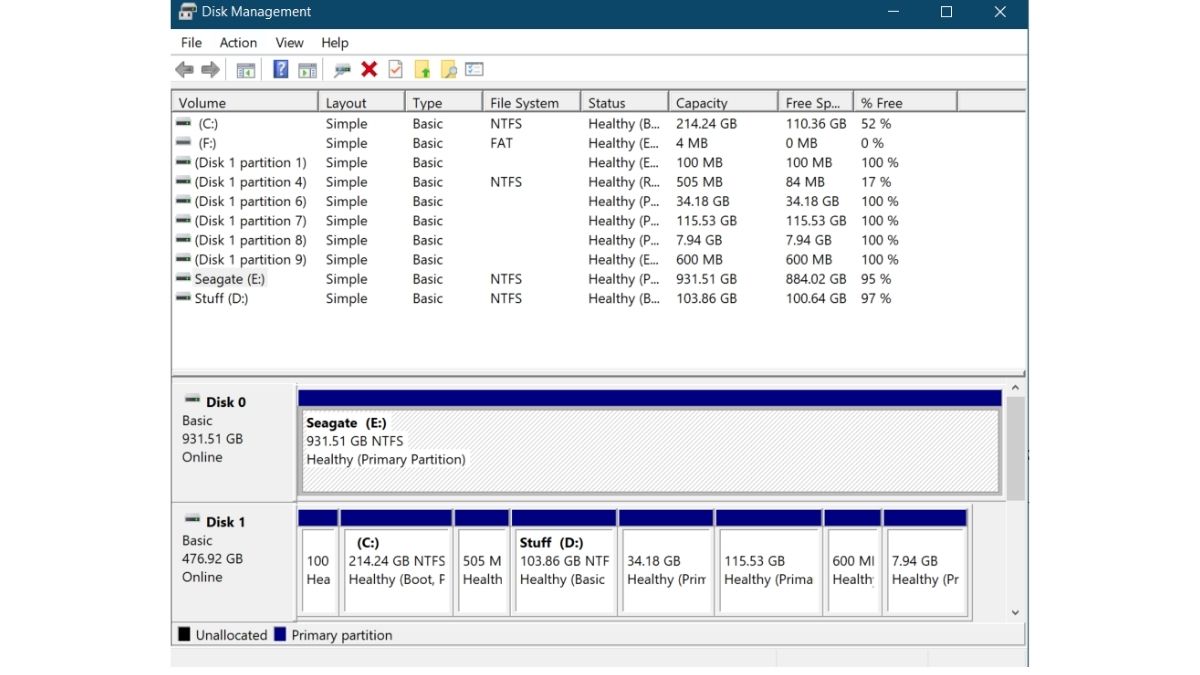Open the View menu
The height and width of the screenshot is (675, 1200).
289,42
